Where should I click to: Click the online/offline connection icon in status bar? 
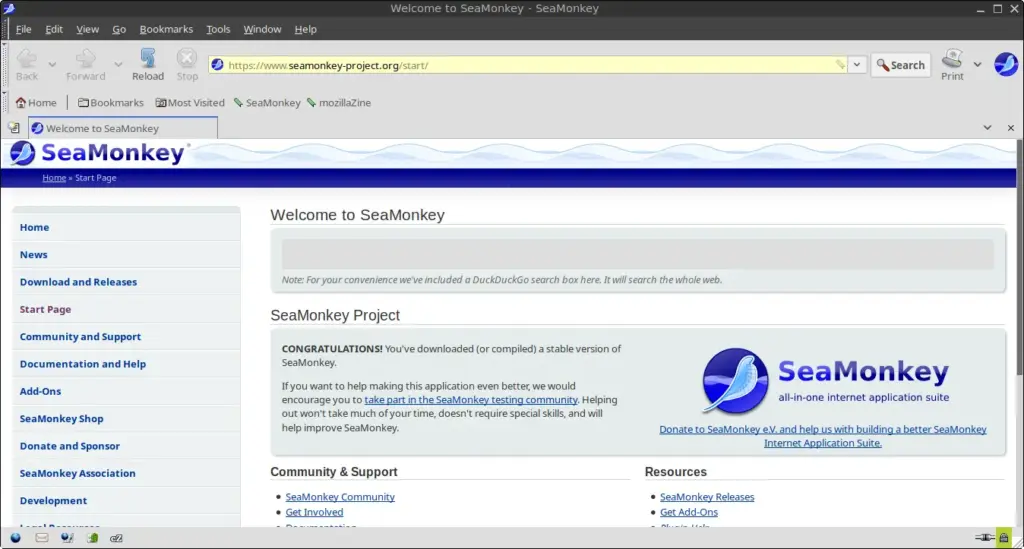pyautogui.click(x=984, y=538)
